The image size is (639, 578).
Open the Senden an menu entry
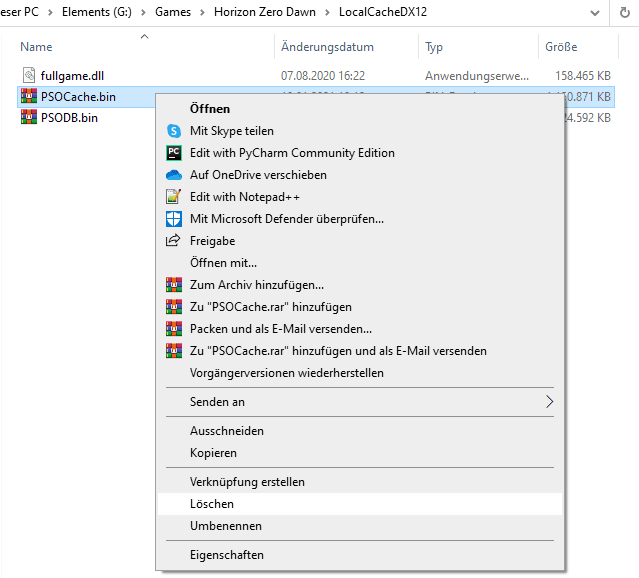360,402
